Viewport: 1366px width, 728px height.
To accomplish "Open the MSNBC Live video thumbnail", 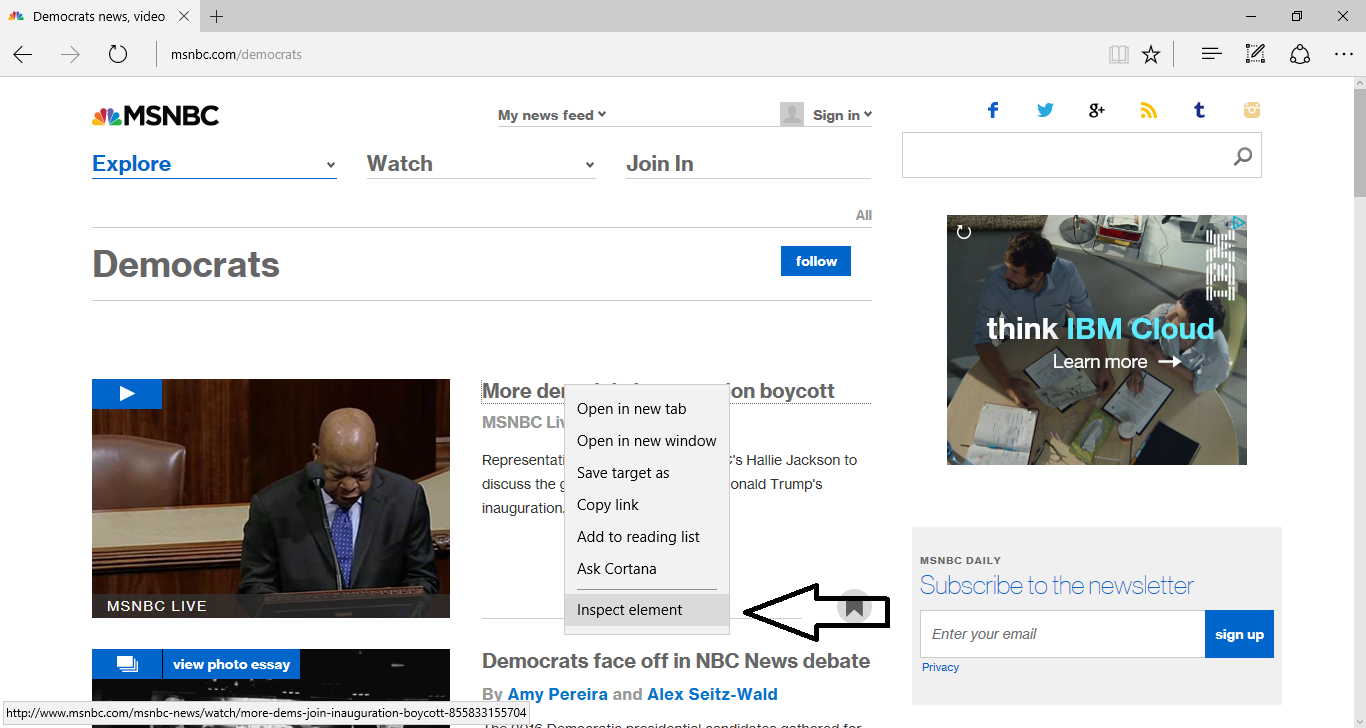I will (271, 498).
